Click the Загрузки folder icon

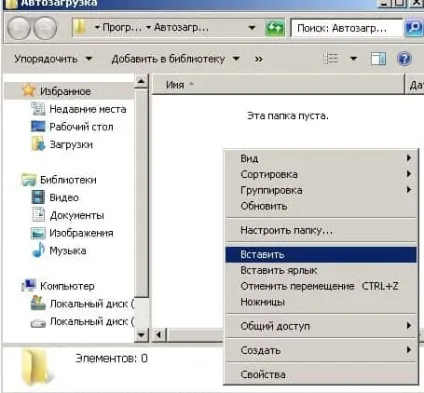[x=38, y=144]
